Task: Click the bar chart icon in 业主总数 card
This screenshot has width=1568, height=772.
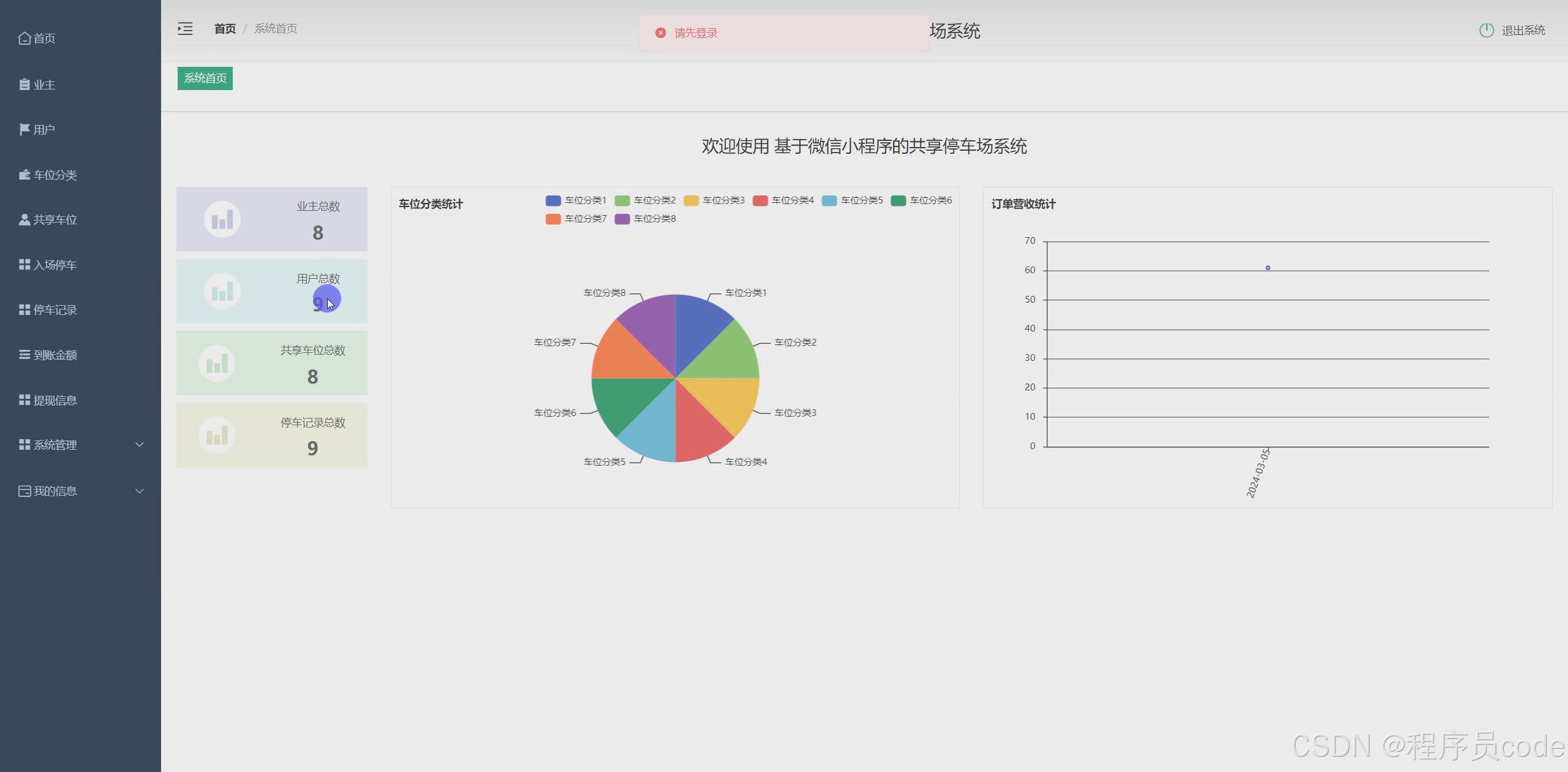Action: pos(222,219)
